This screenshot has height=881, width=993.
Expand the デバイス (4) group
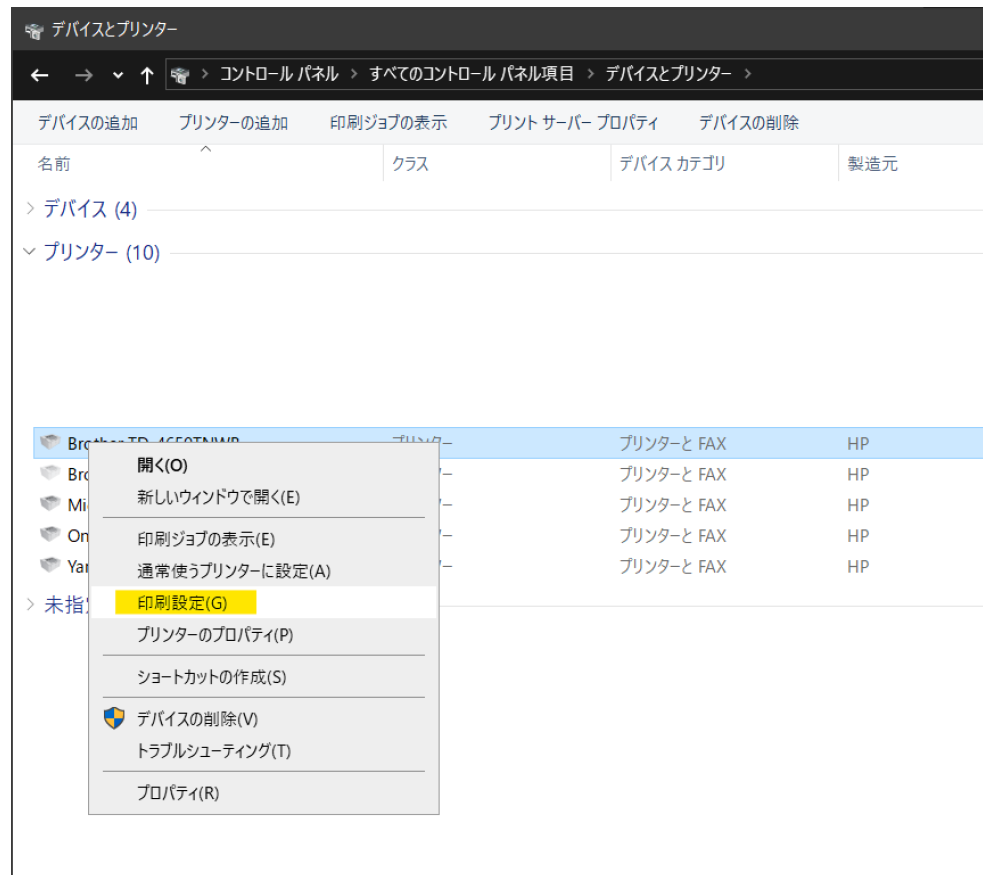point(30,209)
